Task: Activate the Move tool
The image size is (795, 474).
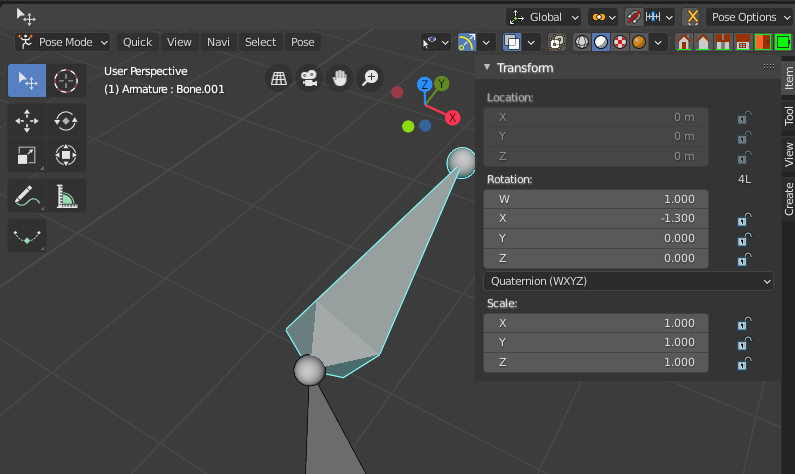Action: [27, 121]
